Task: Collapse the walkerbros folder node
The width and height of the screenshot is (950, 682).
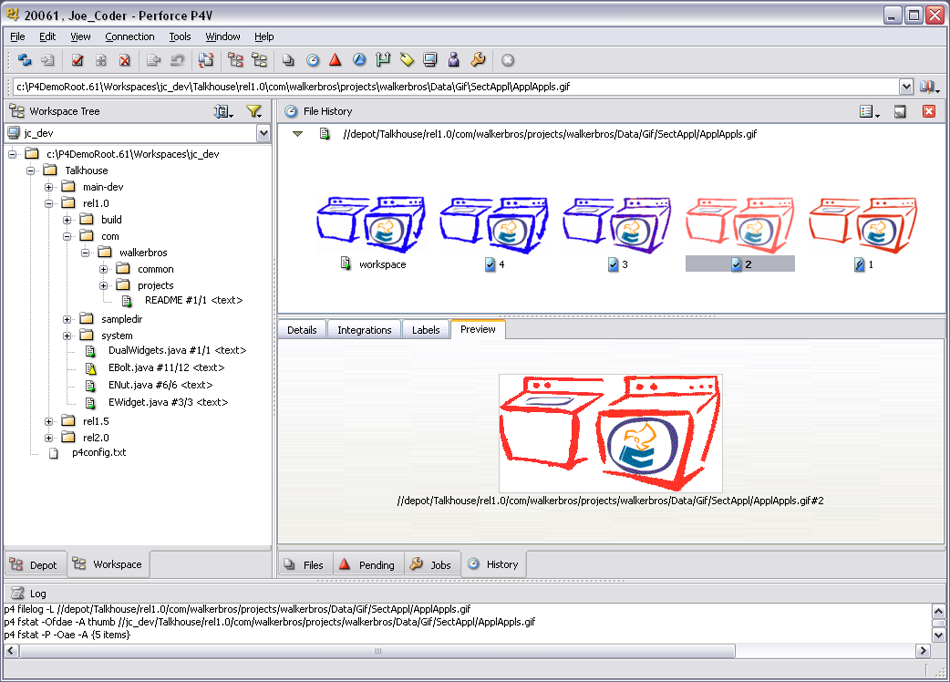Action: [x=86, y=253]
